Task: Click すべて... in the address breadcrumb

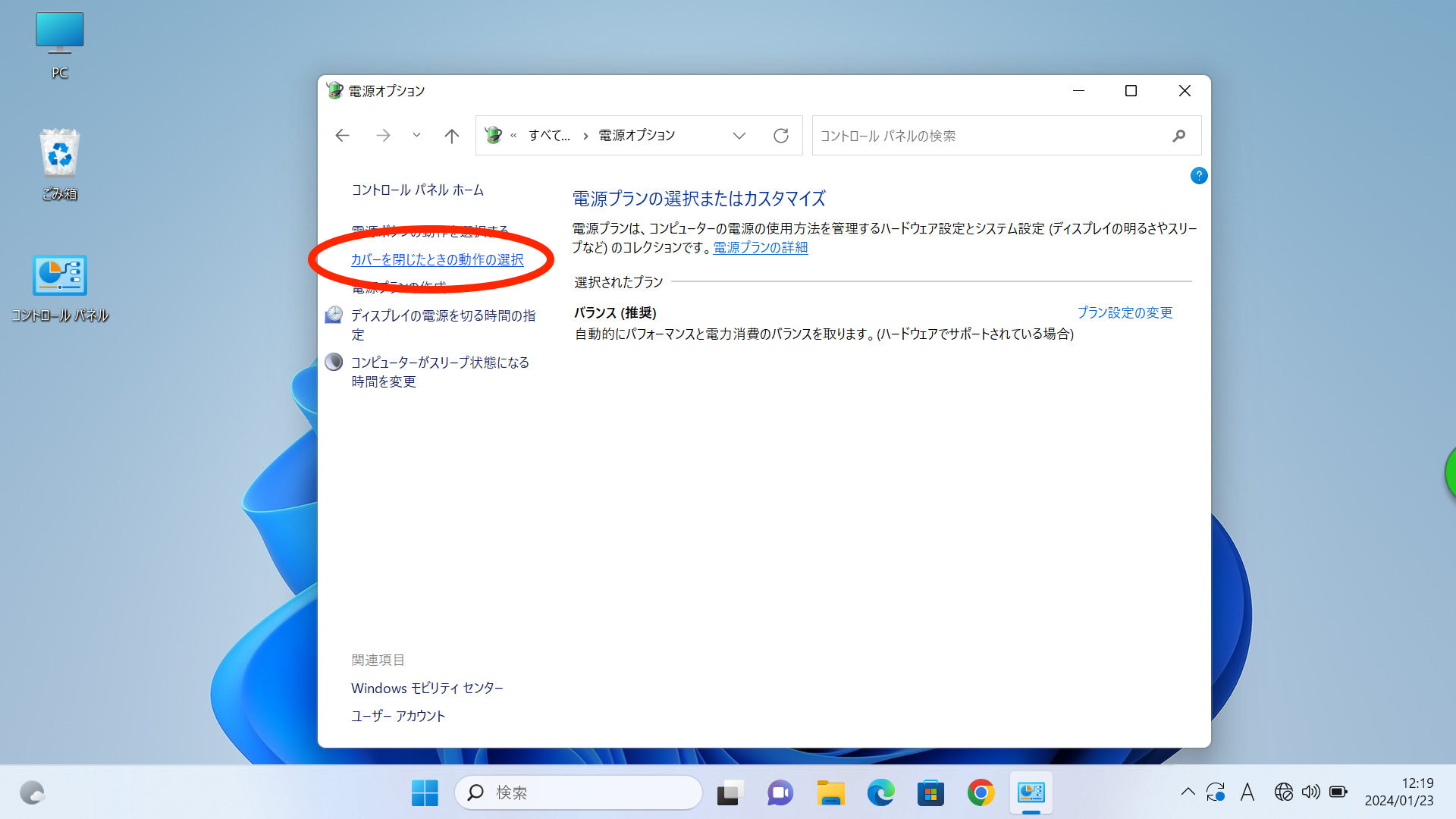Action: pyautogui.click(x=549, y=135)
